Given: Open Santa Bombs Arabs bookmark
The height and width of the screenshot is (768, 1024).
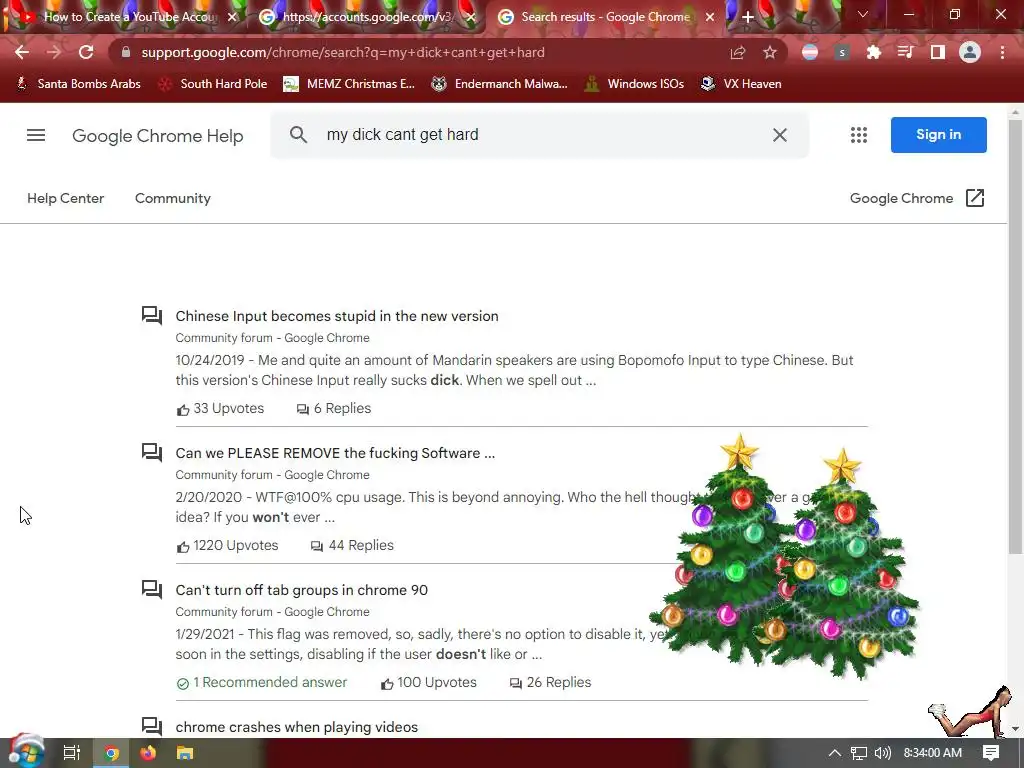Looking at the screenshot, I should coord(78,84).
